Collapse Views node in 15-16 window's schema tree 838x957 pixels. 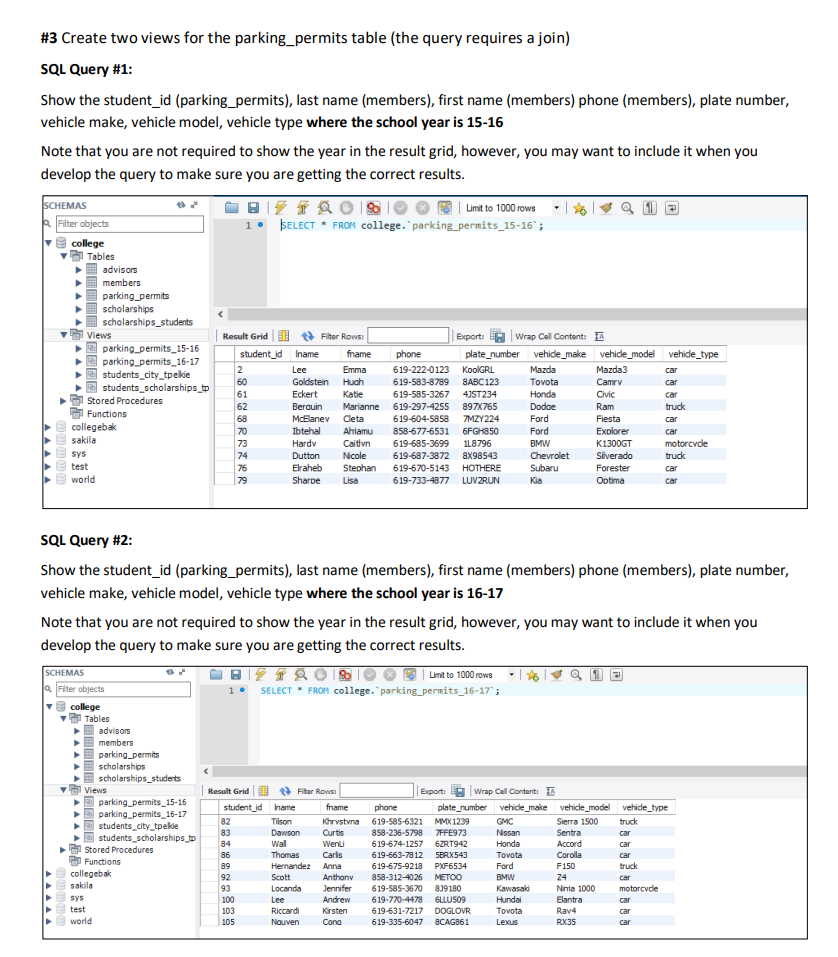(63, 335)
